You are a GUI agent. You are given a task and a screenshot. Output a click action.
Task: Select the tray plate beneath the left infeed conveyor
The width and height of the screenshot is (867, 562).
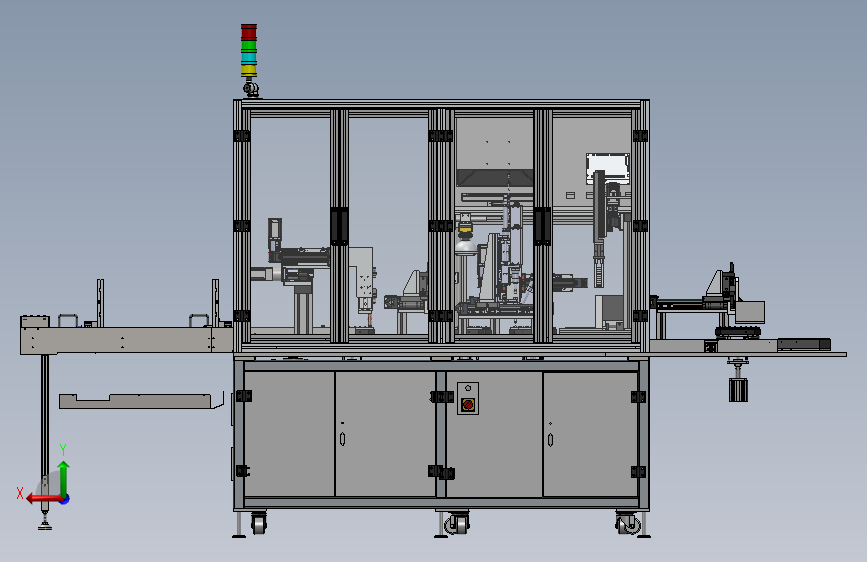point(135,401)
